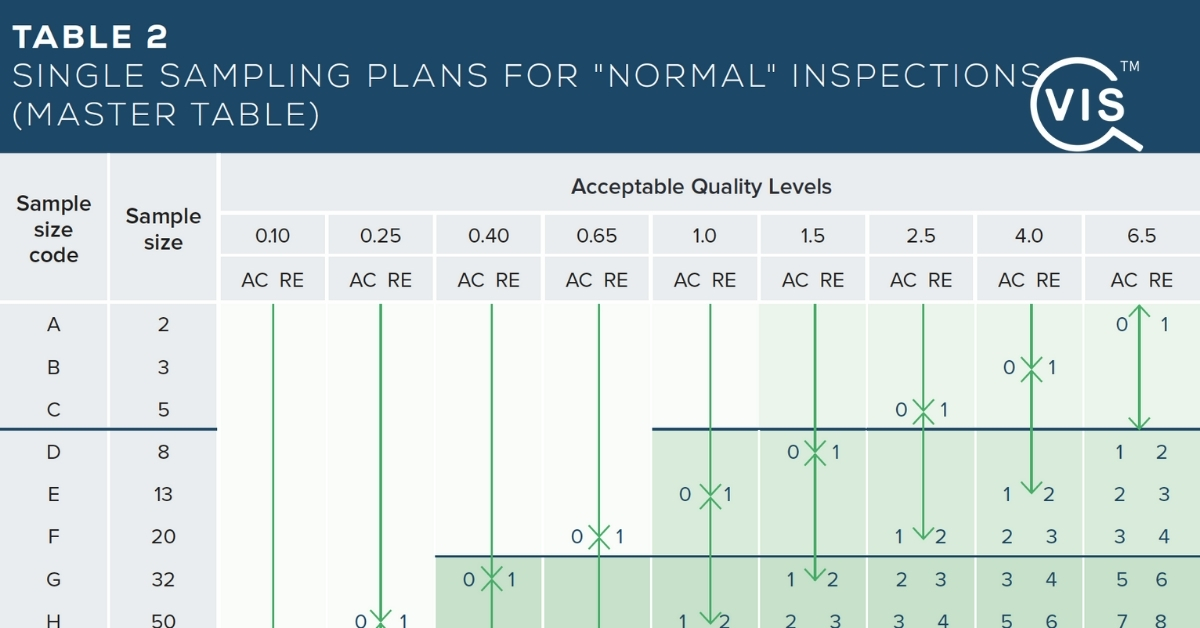Click the sample size value 32
Viewport: 1200px width, 628px height.
163,579
